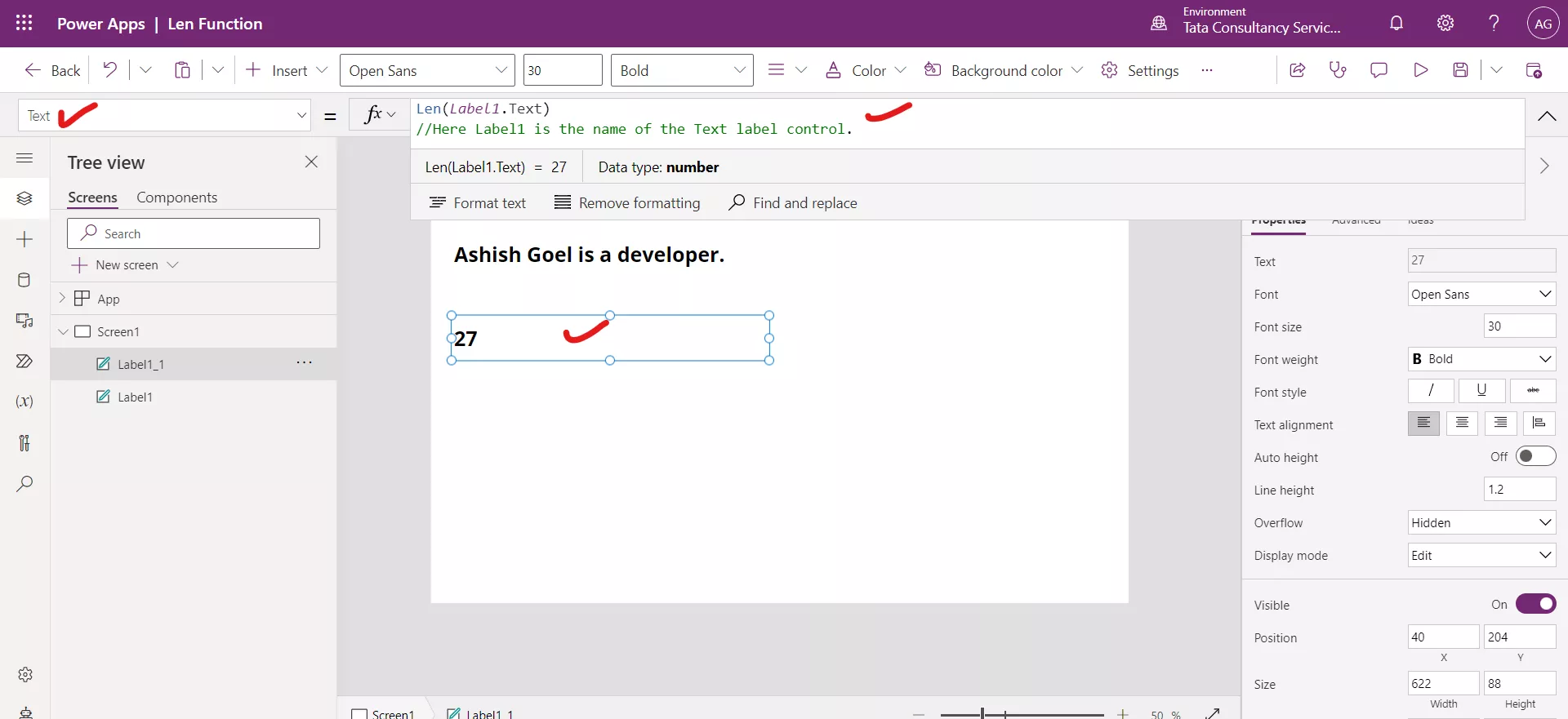Open the App checker stethoscope icon
1568x719 pixels.
tap(1338, 70)
